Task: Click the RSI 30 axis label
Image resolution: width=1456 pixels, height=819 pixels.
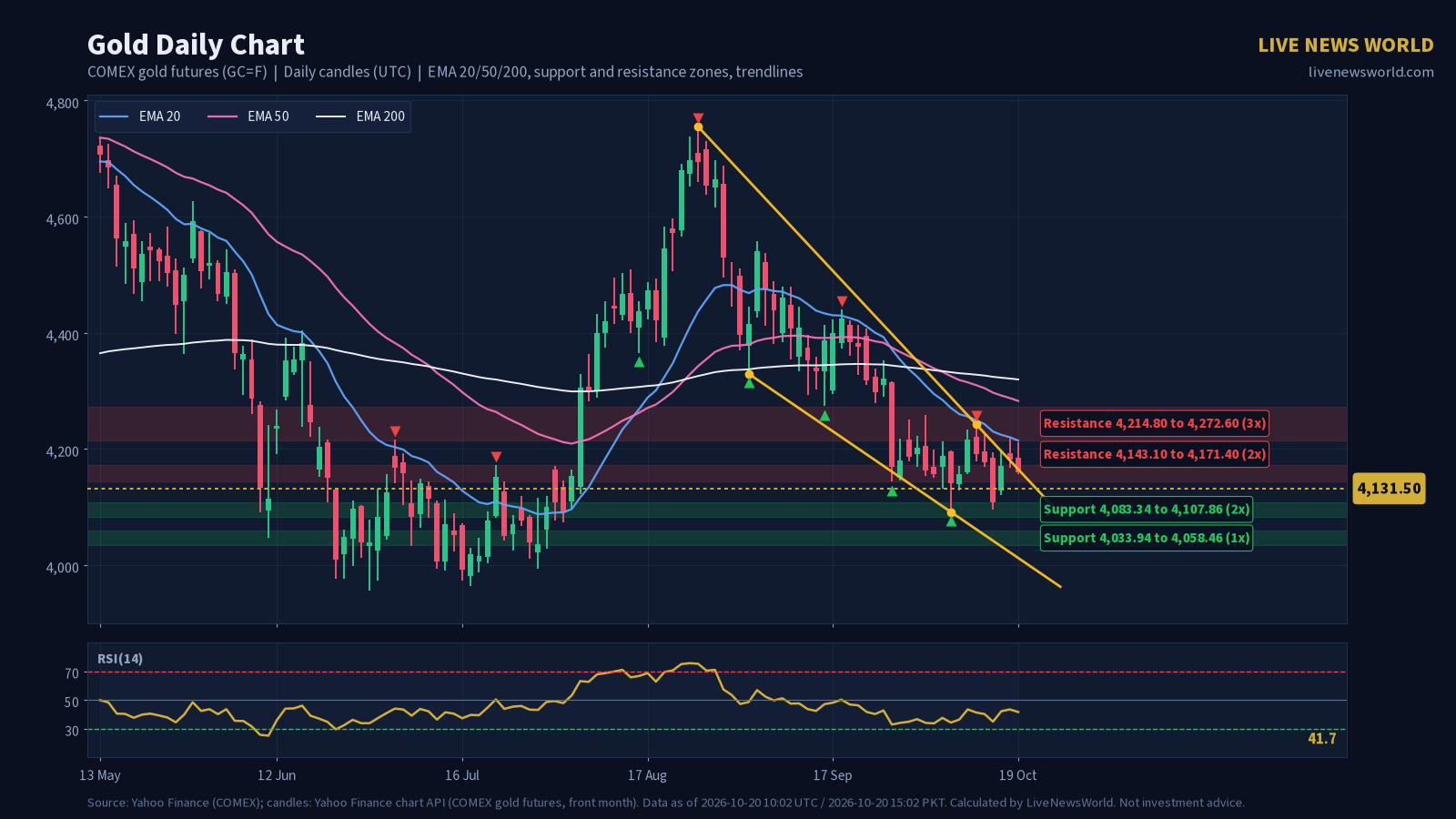Action: click(x=72, y=731)
